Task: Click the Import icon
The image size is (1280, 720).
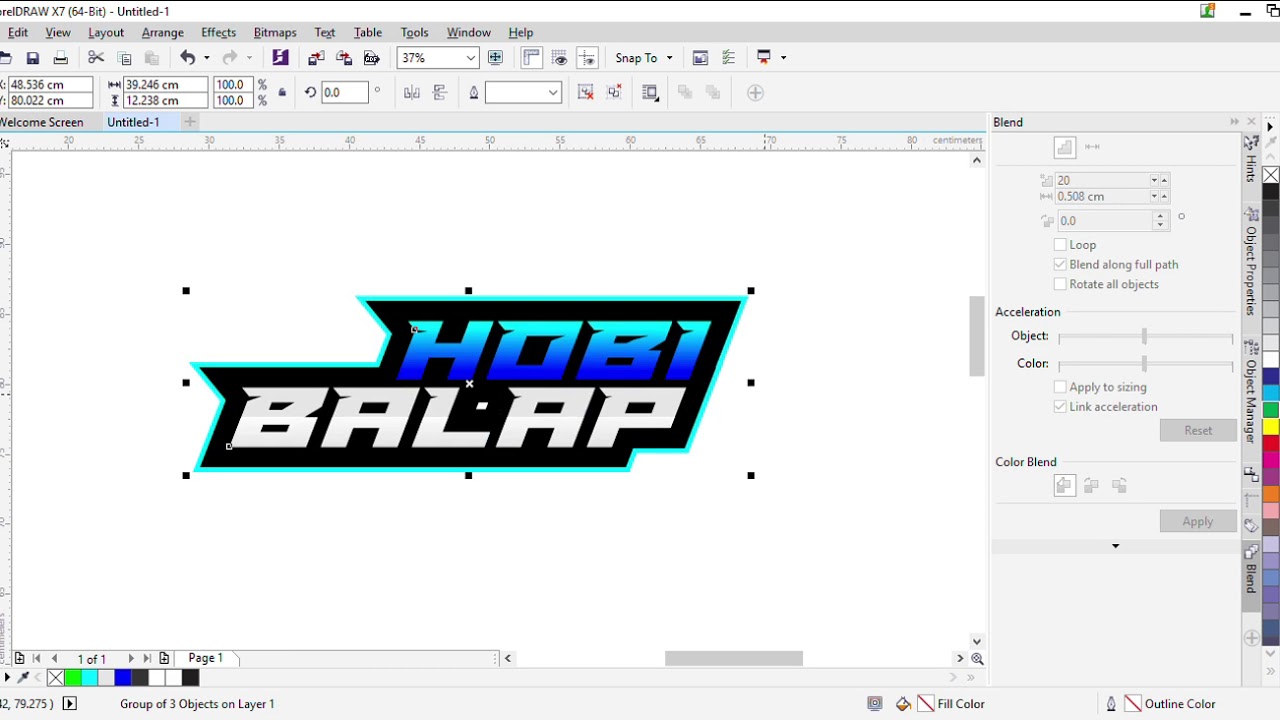Action: click(x=316, y=58)
